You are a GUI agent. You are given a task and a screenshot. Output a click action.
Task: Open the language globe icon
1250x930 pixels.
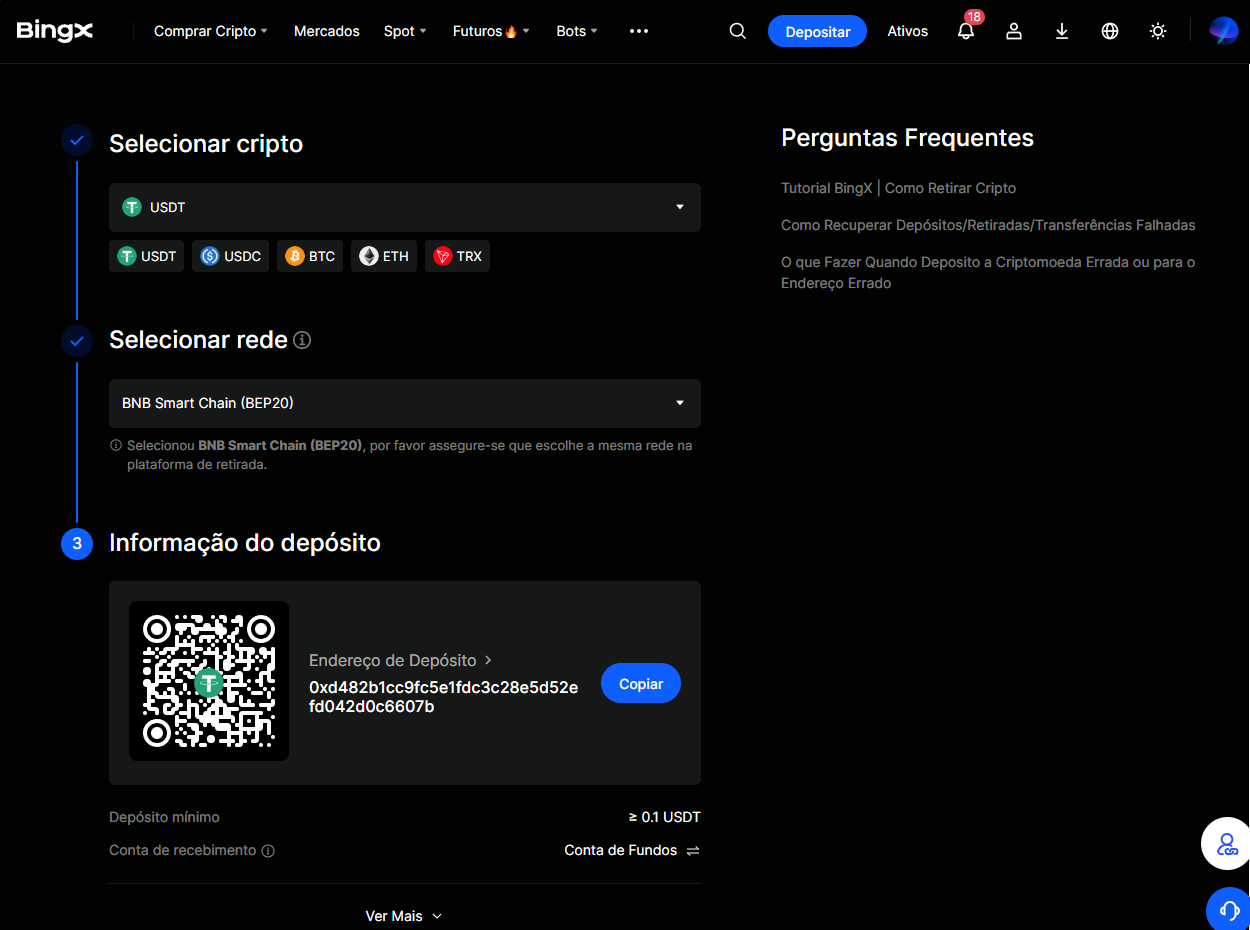[1110, 31]
